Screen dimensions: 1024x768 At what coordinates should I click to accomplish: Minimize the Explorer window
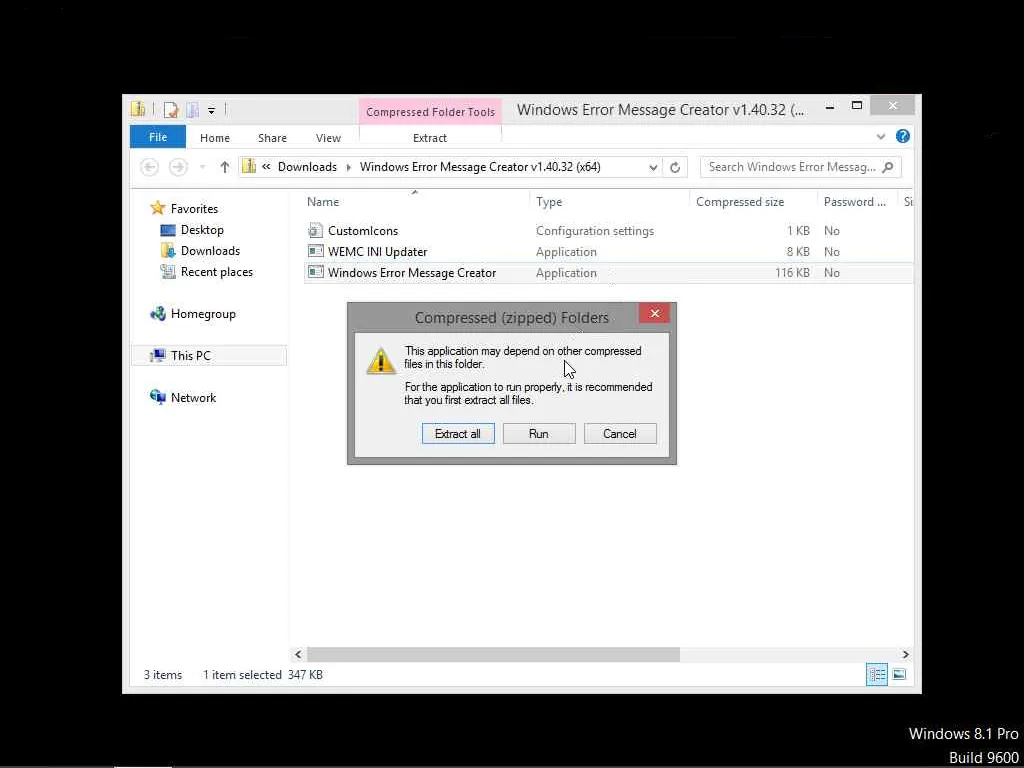[829, 107]
